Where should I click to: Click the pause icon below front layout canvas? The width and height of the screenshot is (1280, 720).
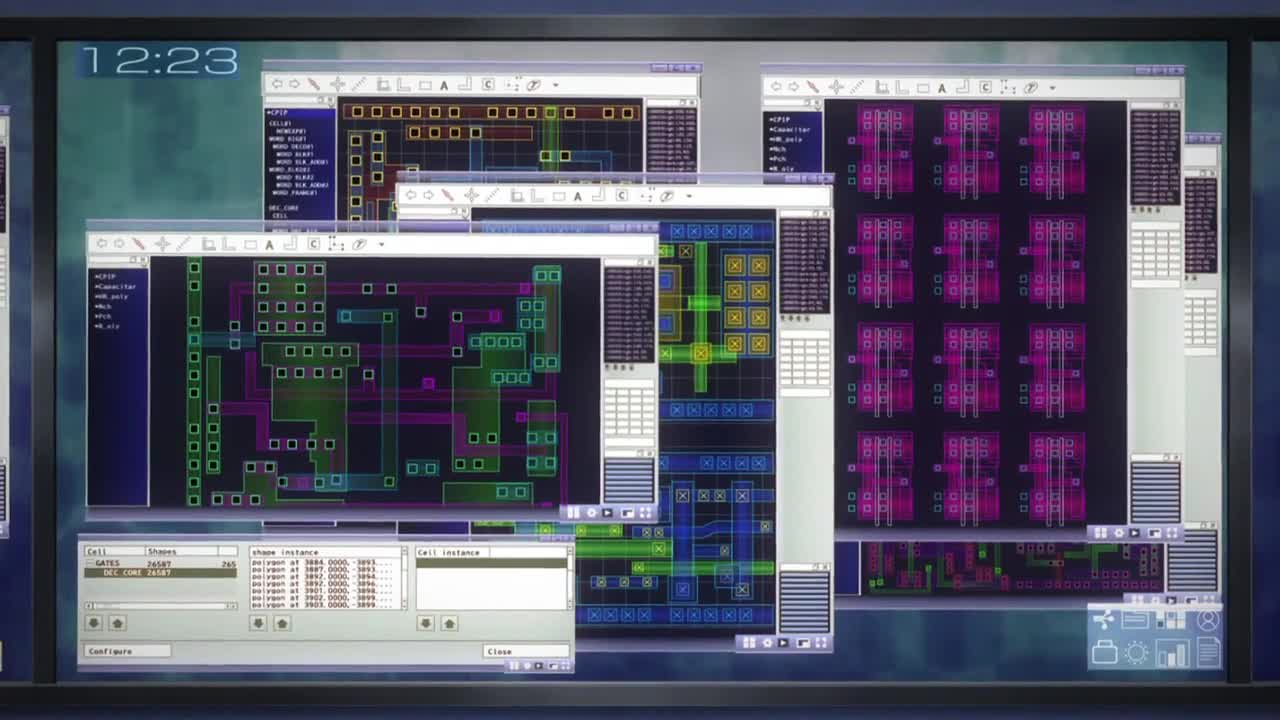tap(573, 513)
